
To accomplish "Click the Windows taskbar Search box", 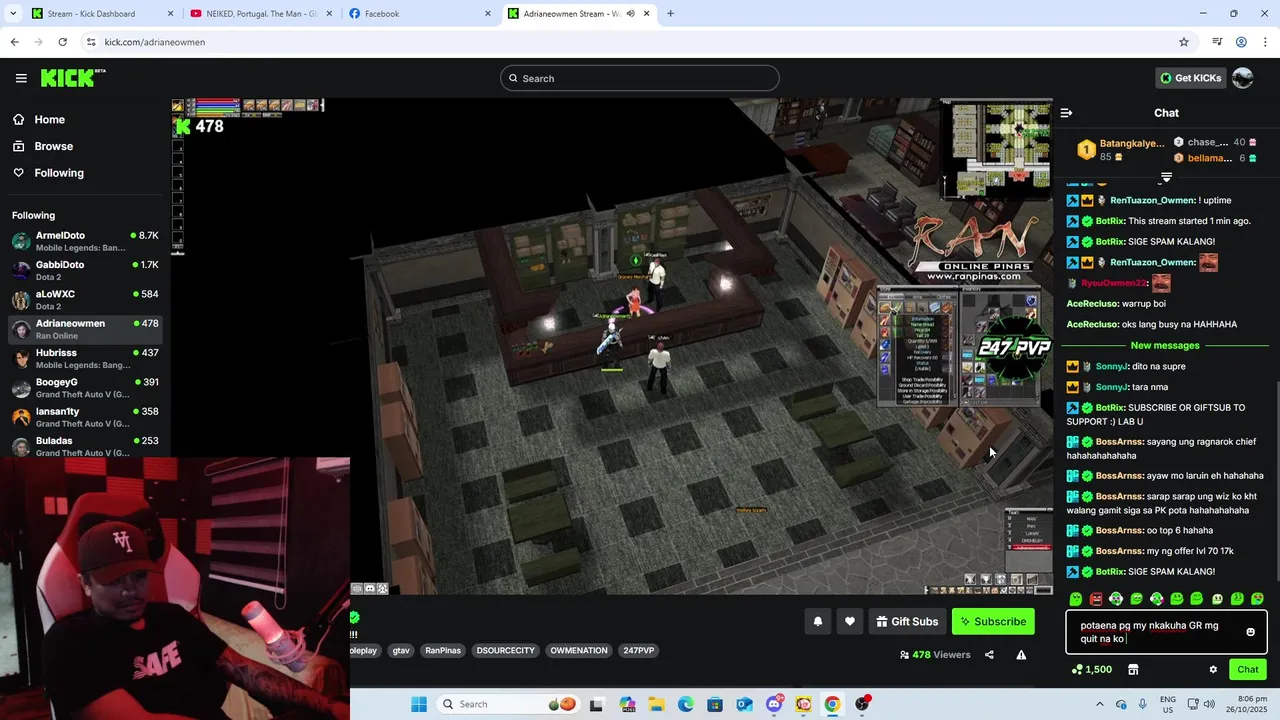I will 509,704.
